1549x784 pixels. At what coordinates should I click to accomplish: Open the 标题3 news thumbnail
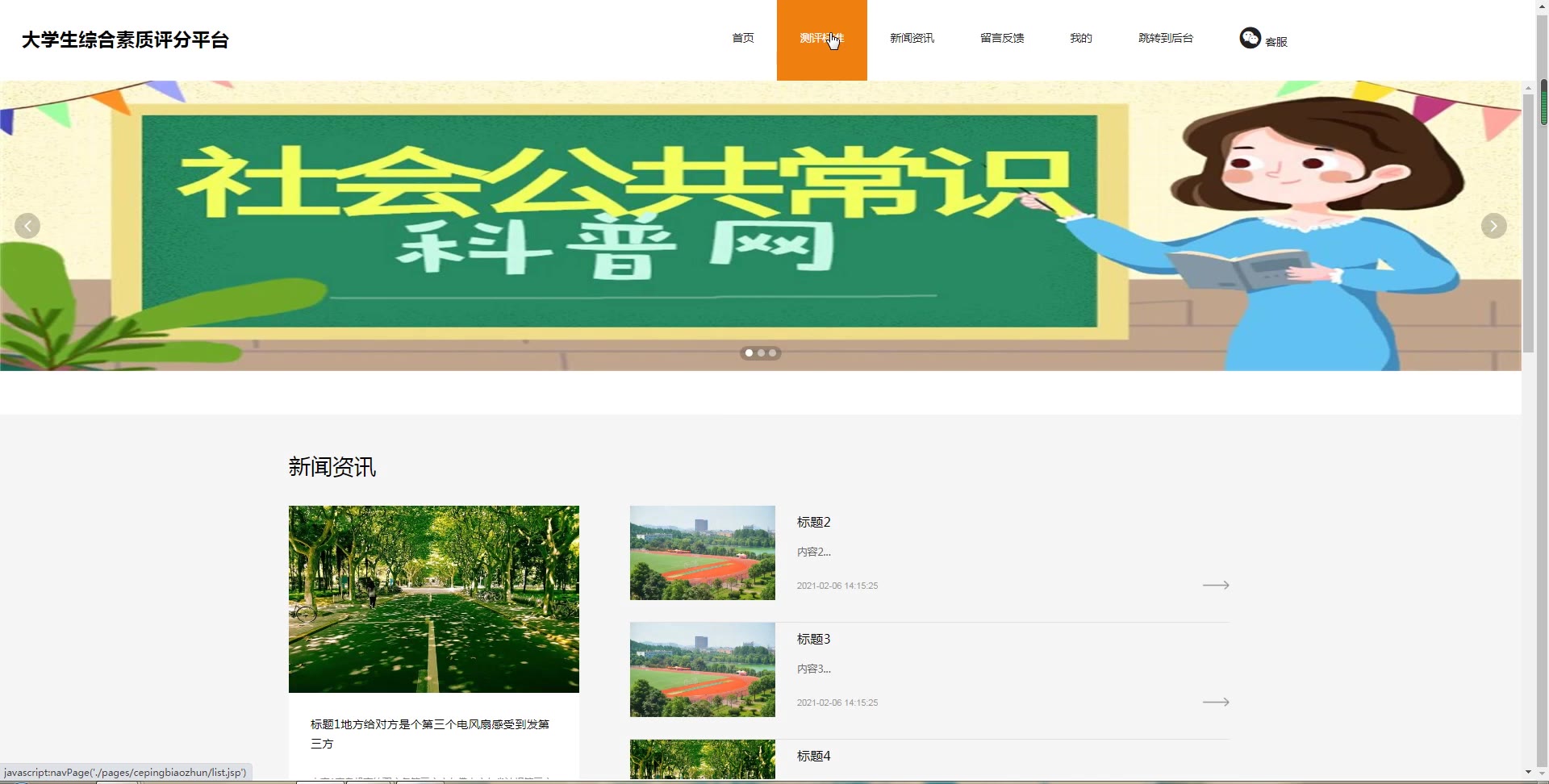702,669
